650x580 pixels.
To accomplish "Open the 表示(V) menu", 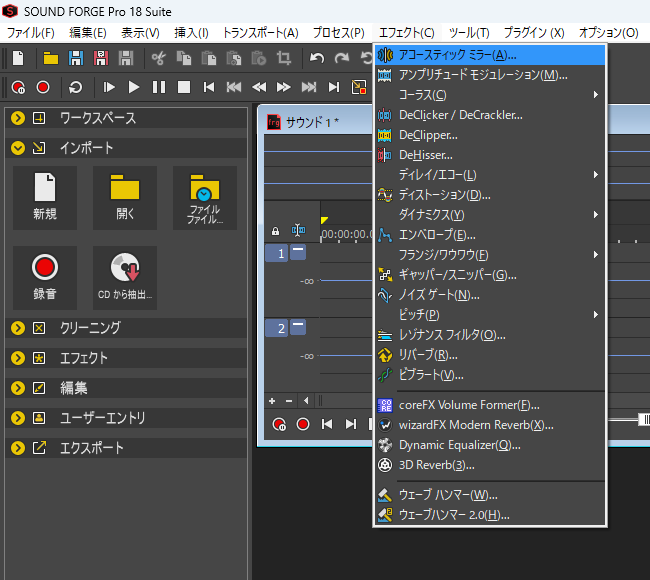I will tap(140, 33).
